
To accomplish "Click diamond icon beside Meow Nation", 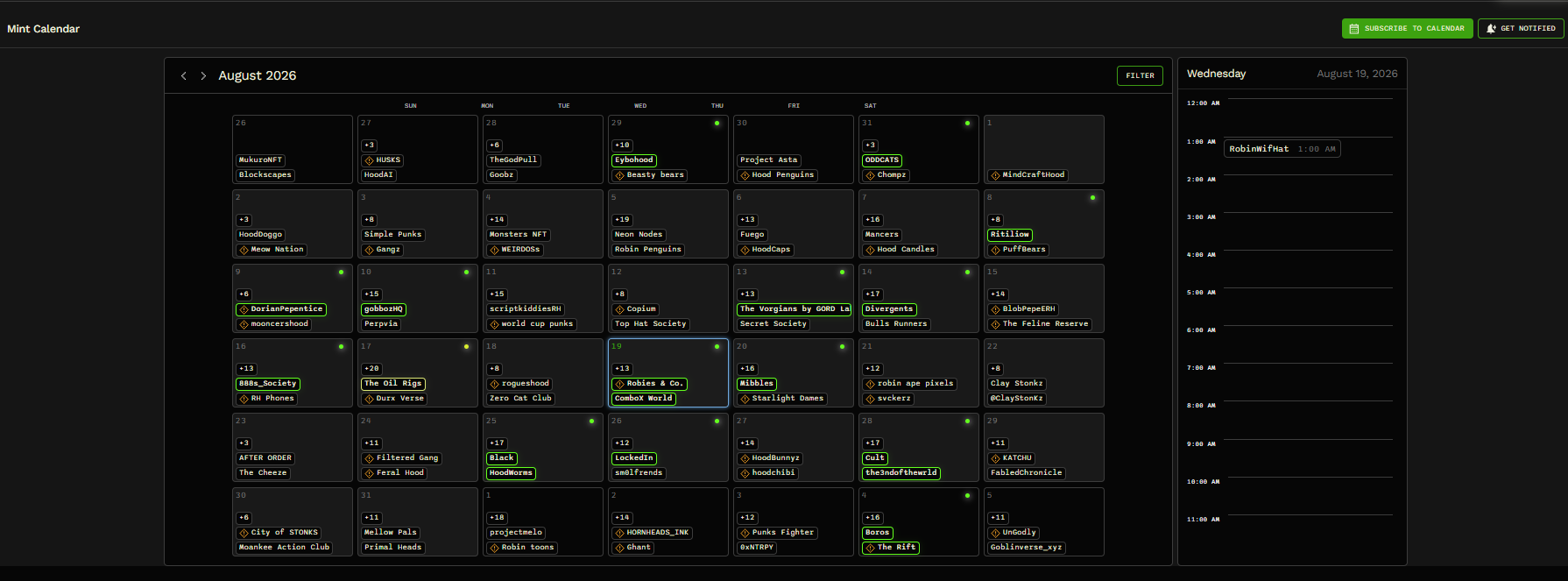I will point(244,250).
